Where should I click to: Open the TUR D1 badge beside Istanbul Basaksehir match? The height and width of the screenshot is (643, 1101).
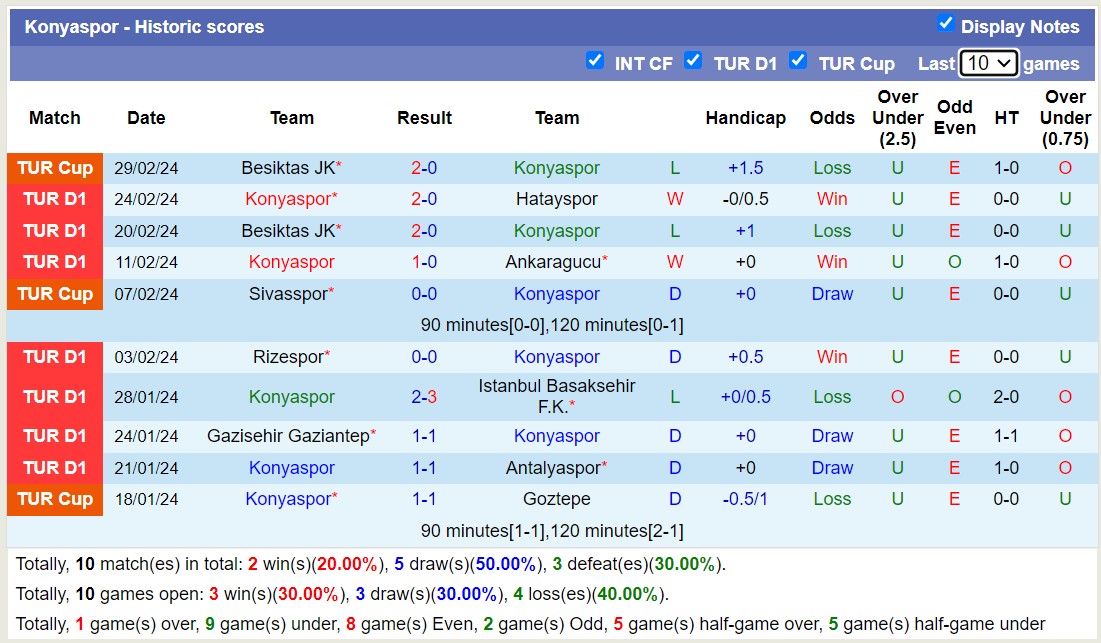click(55, 396)
